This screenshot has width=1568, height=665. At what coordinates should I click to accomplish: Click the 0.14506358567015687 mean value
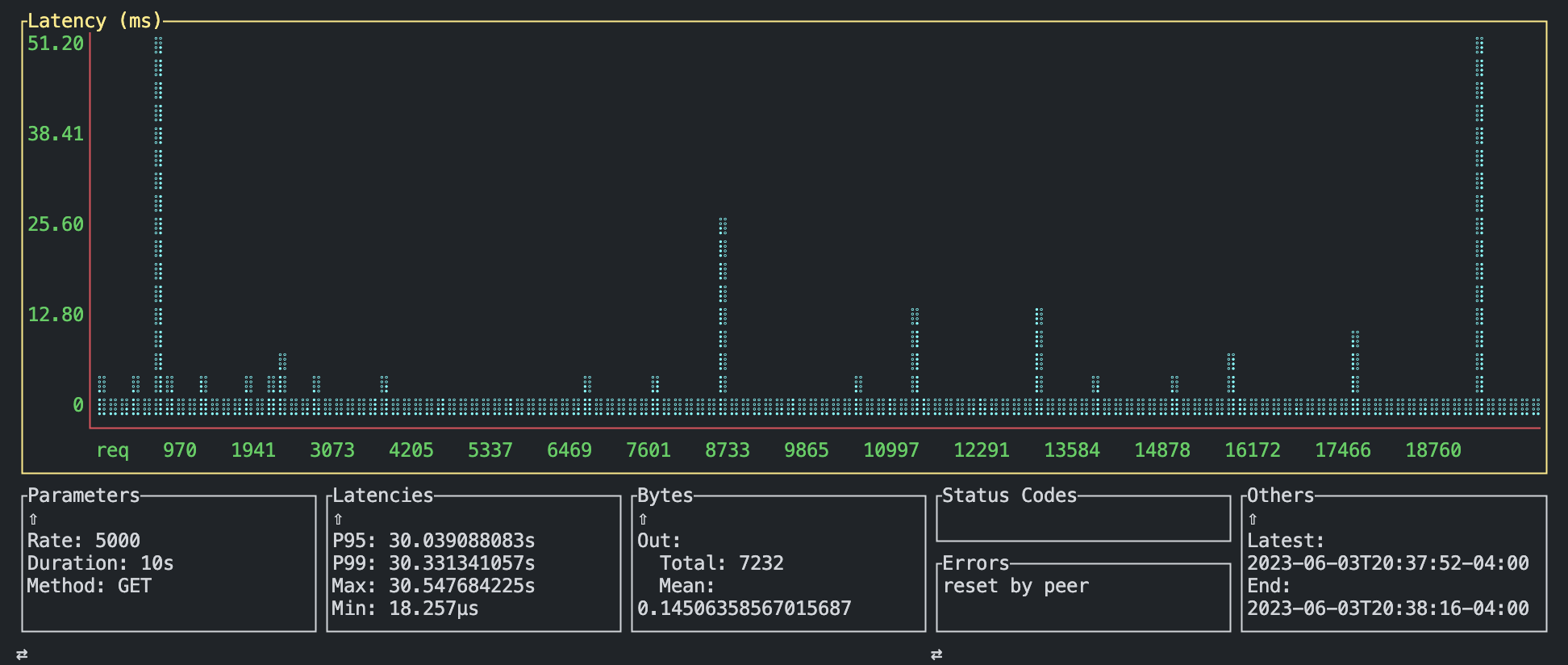[x=744, y=609]
